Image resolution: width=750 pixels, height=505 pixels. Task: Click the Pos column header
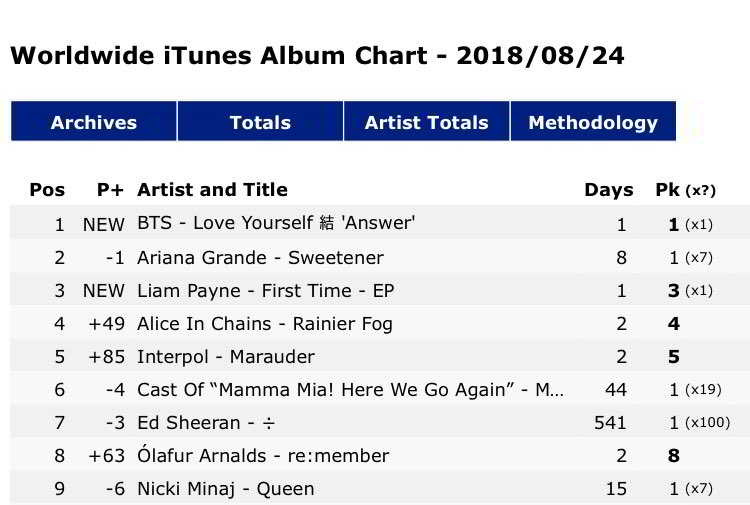point(47,190)
